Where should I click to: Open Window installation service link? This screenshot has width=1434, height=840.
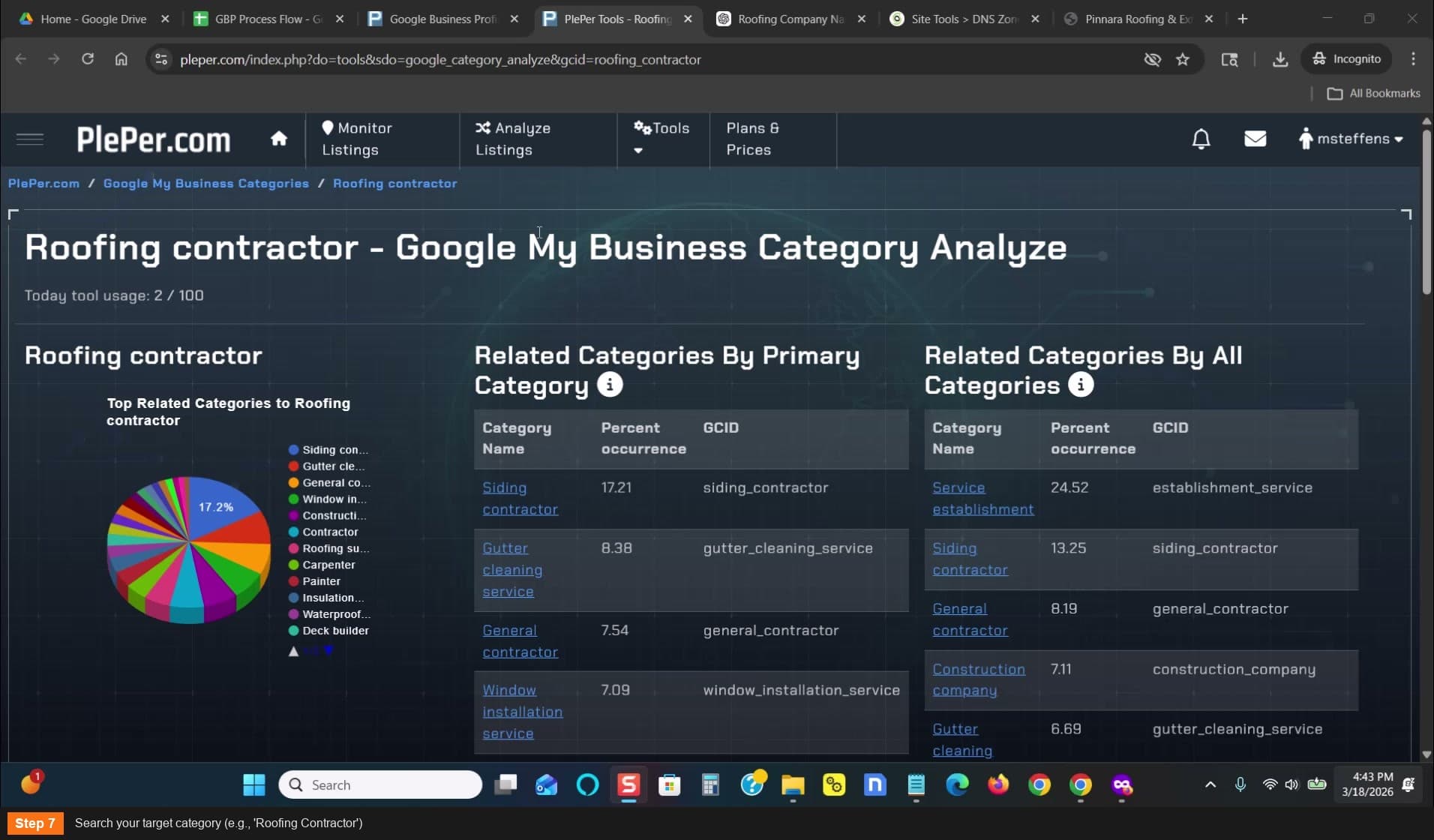522,712
